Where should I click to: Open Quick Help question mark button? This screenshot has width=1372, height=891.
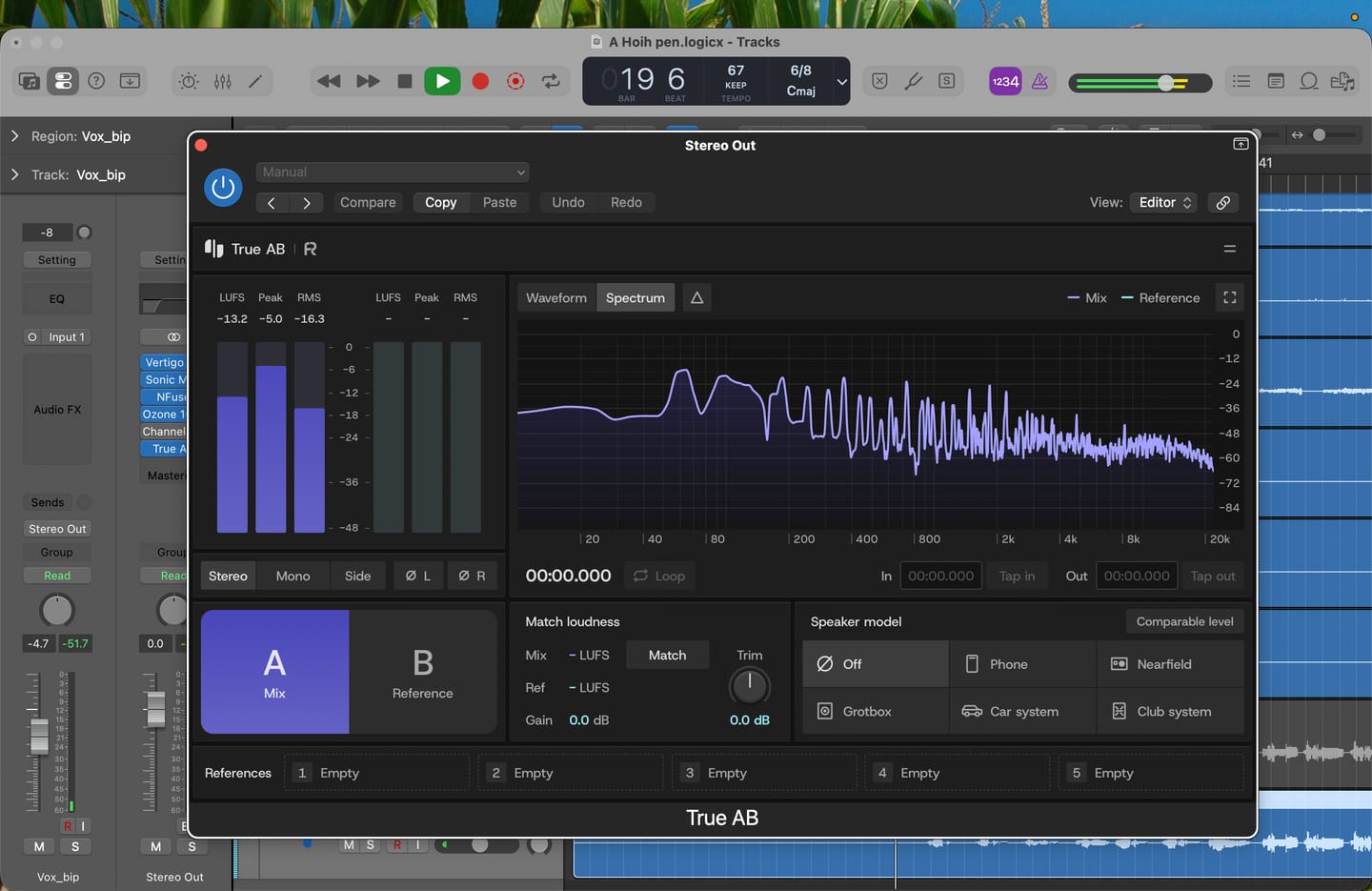click(x=96, y=81)
